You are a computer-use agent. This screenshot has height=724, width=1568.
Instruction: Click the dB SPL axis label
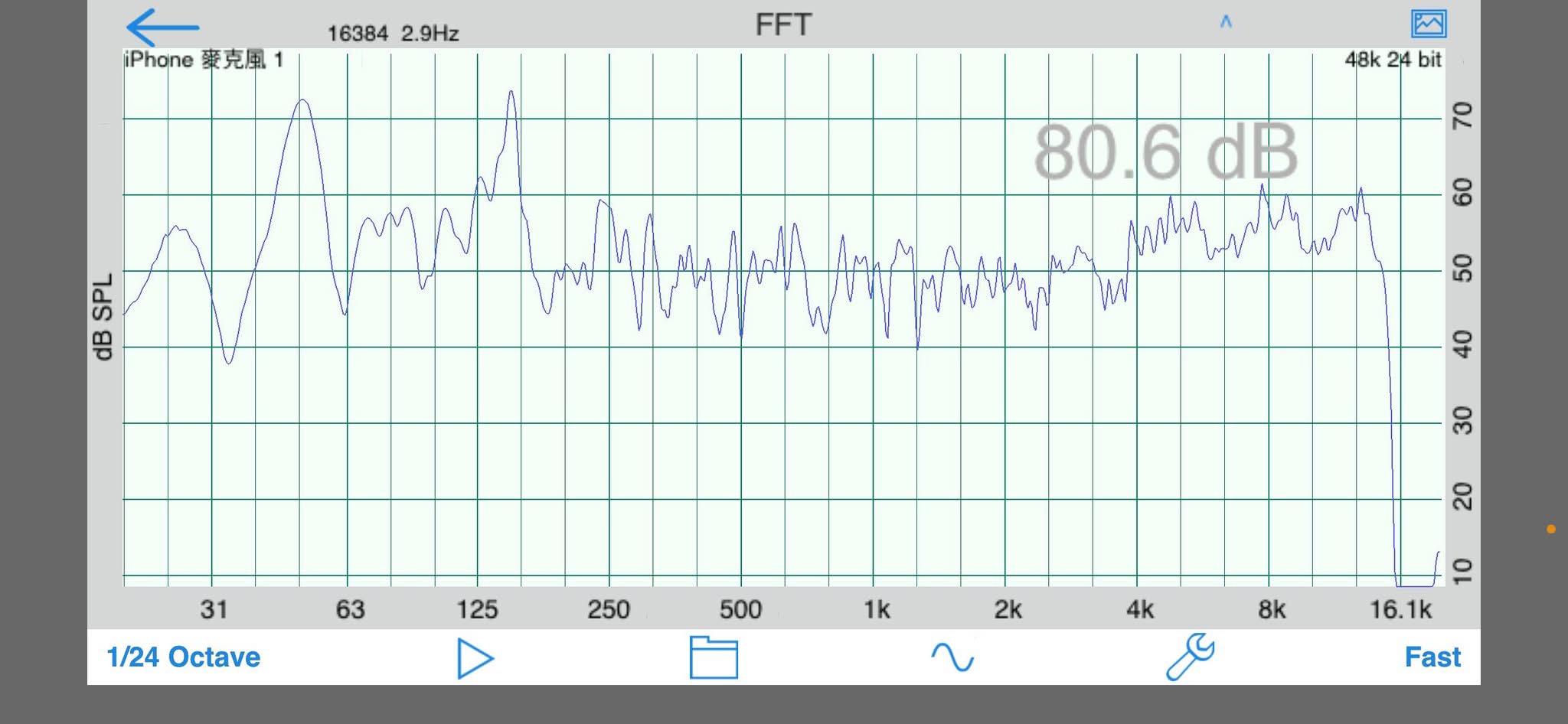[103, 316]
